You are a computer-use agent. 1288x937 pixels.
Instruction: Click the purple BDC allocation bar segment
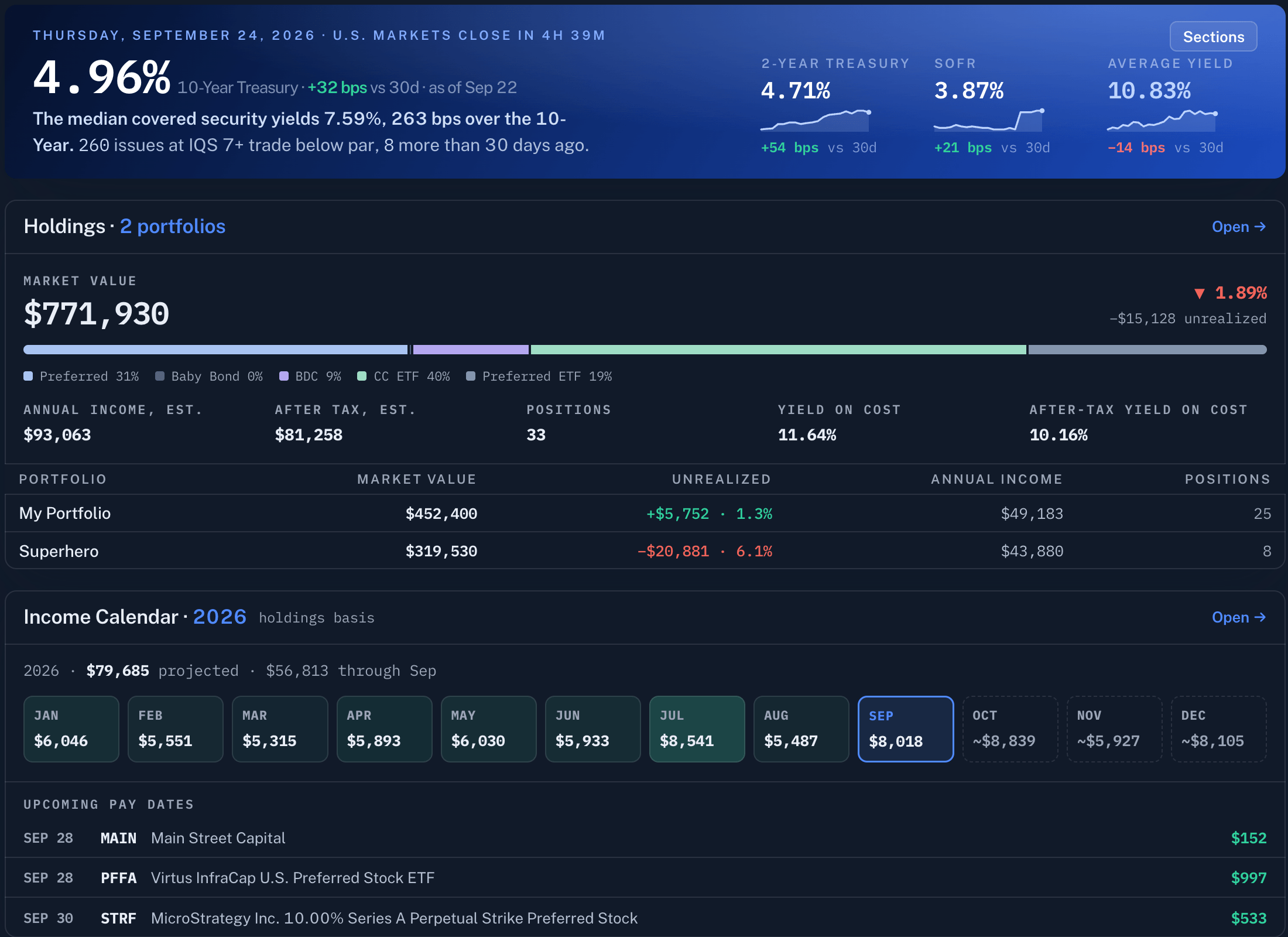point(471,350)
